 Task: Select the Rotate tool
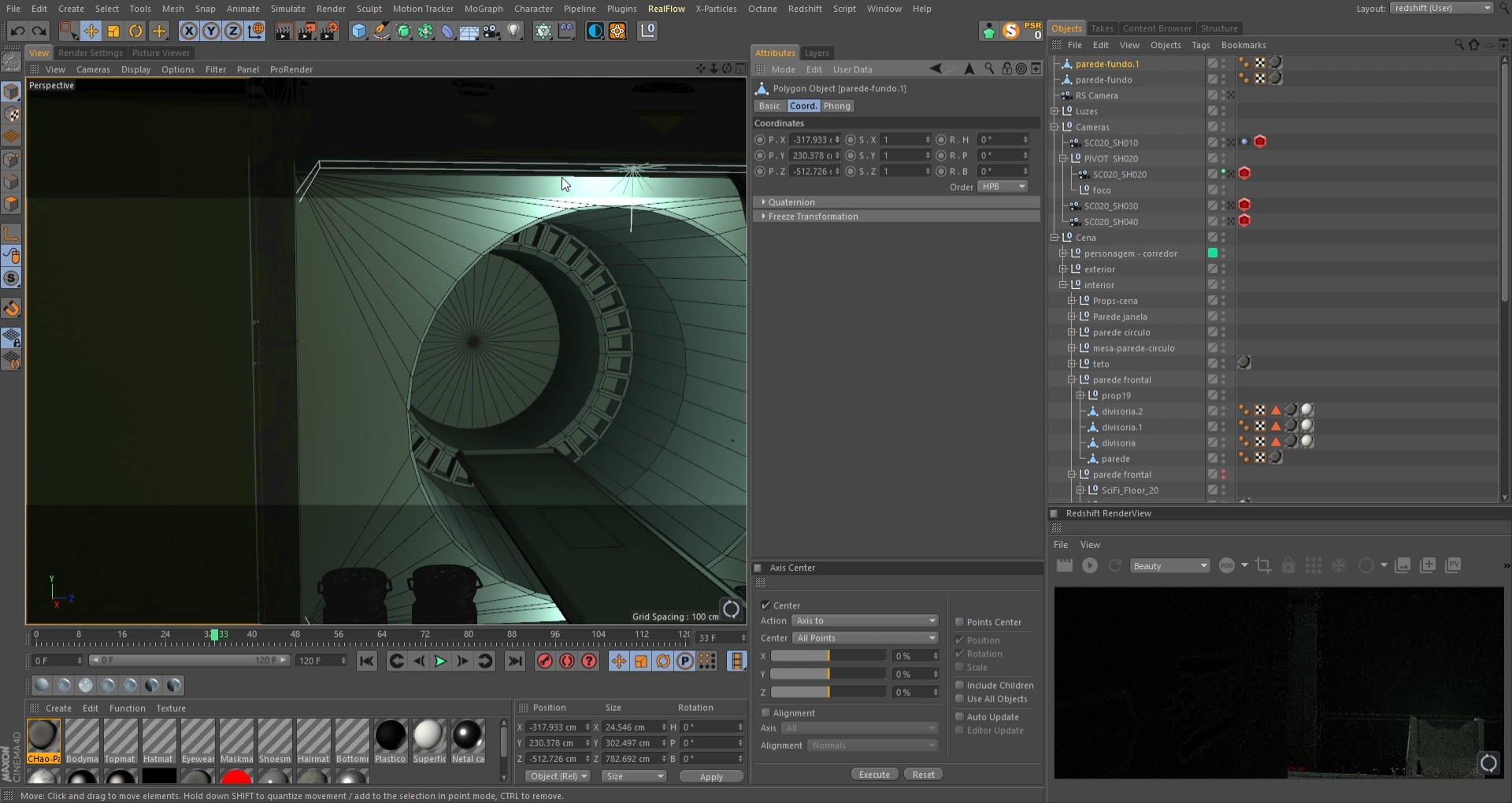click(x=136, y=31)
